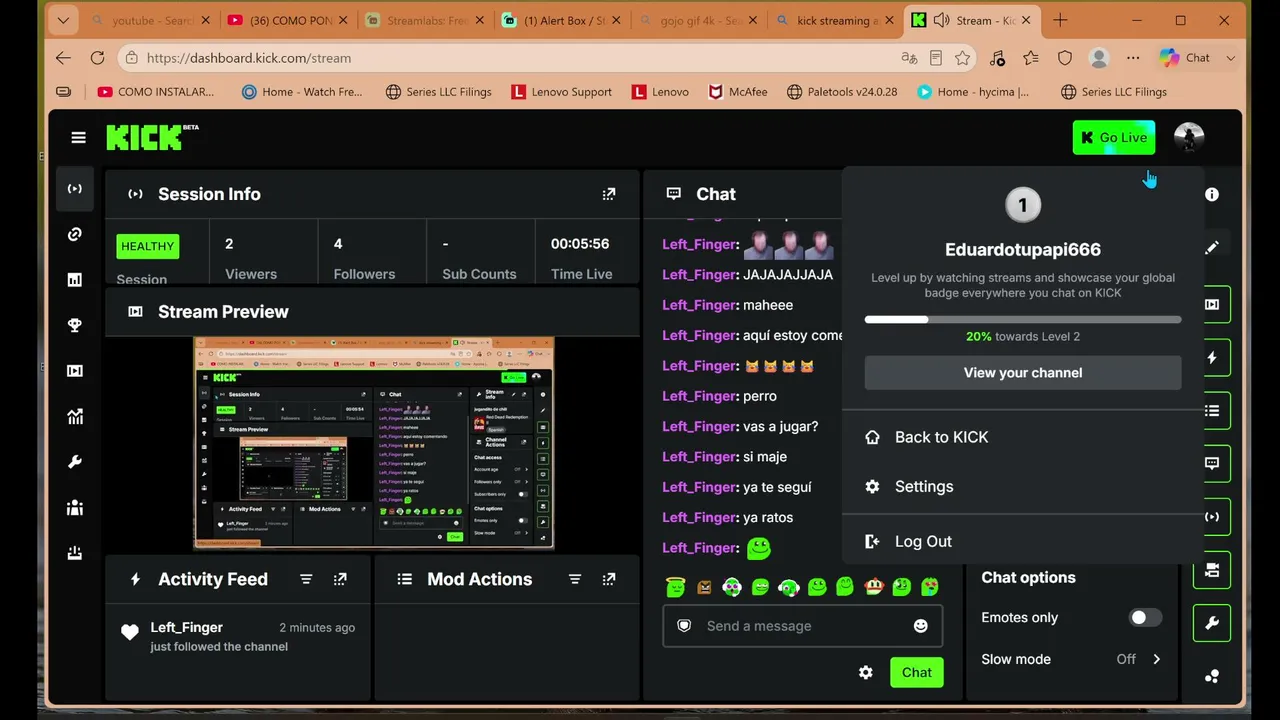This screenshot has height=720, width=1280.
Task: Open a new browser tab
Action: coord(1060,20)
